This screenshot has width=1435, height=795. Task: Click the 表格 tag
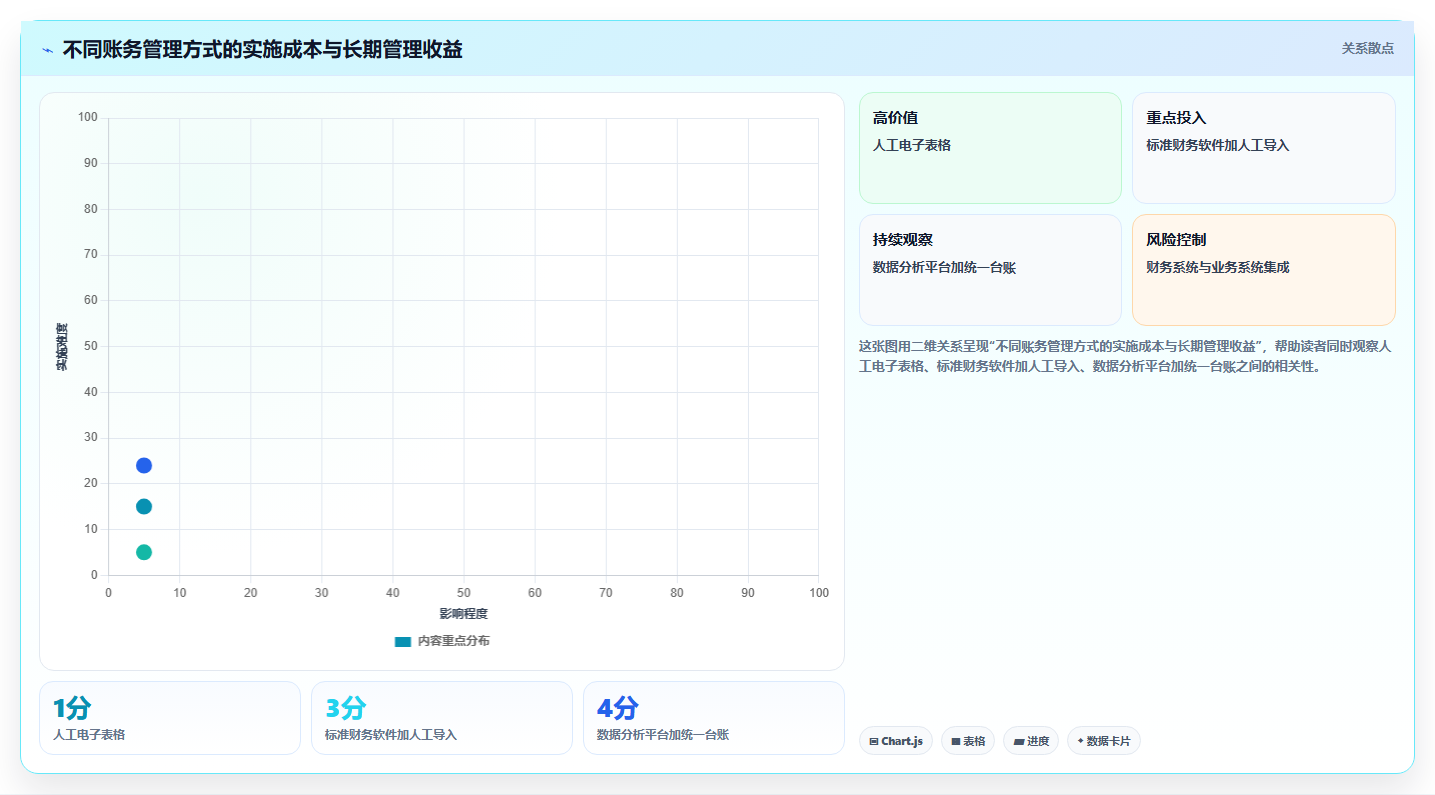click(968, 741)
